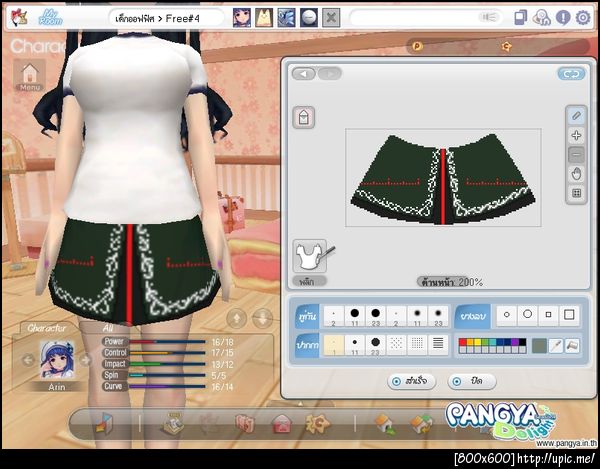
Task: Open the phone icon in top right
Action: coord(520,18)
